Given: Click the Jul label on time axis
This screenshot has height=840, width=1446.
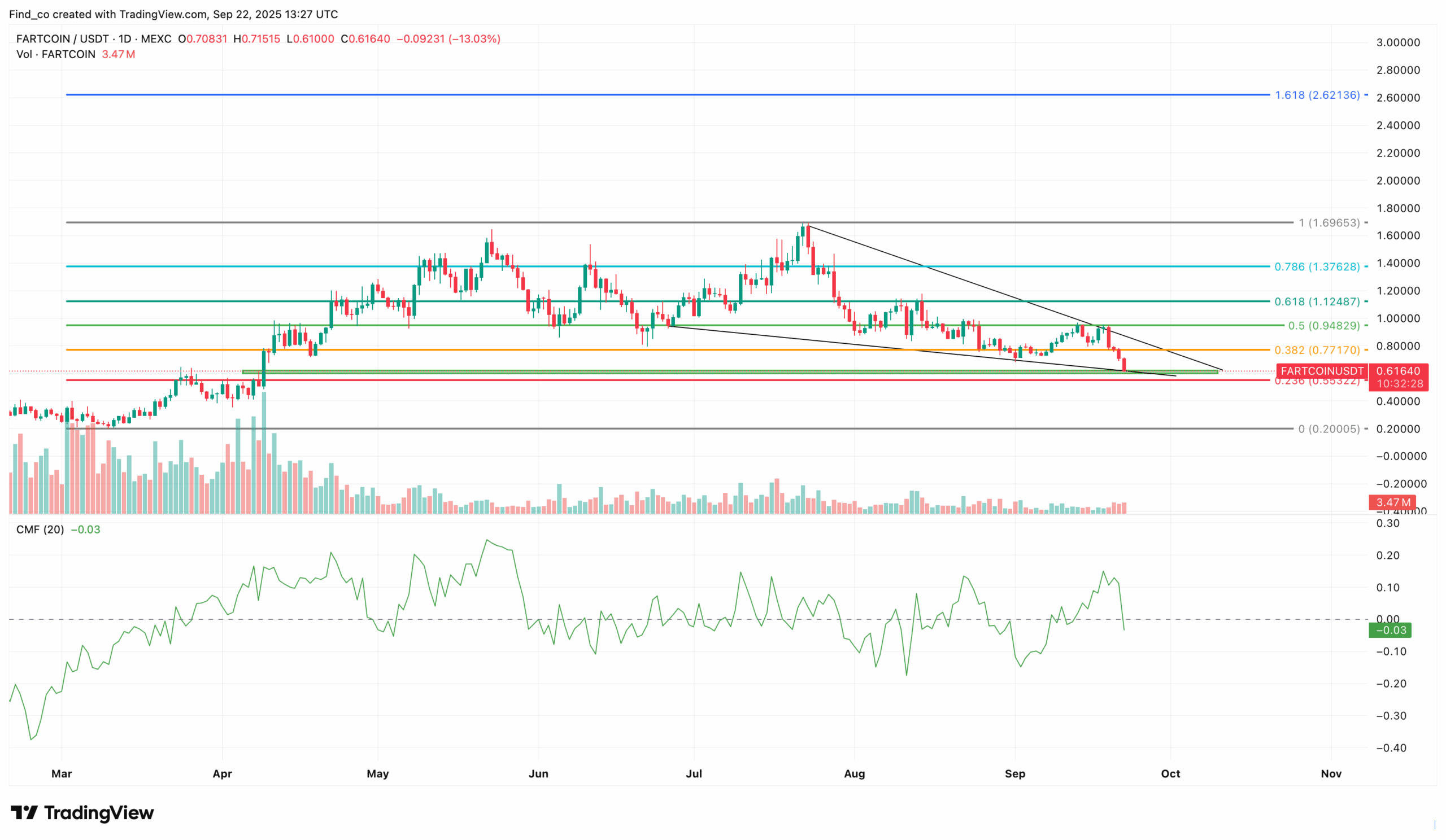Looking at the screenshot, I should (694, 773).
